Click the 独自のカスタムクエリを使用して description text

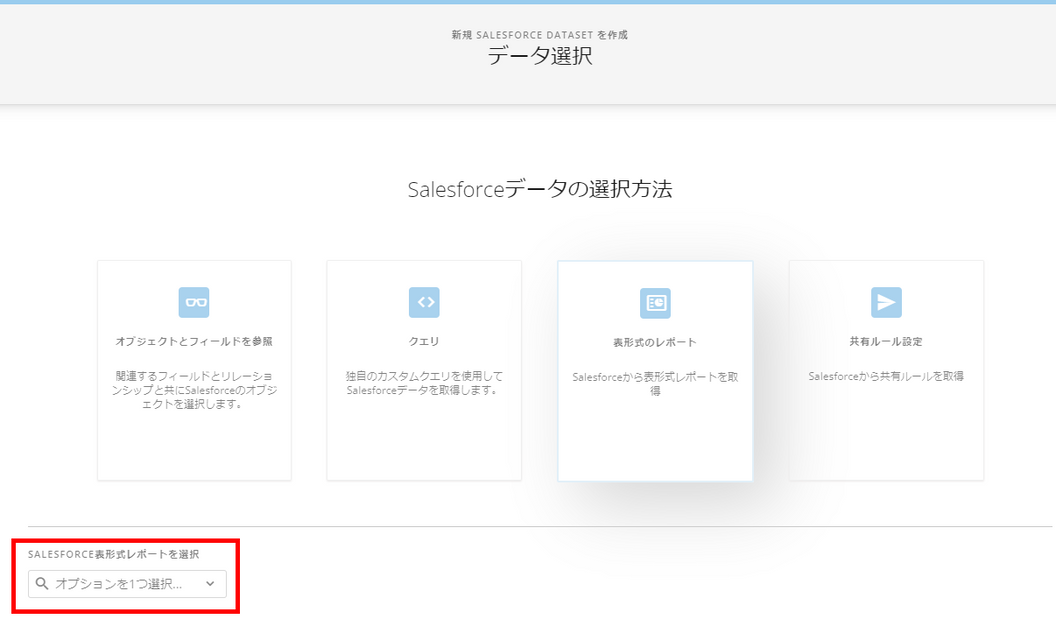(x=424, y=383)
